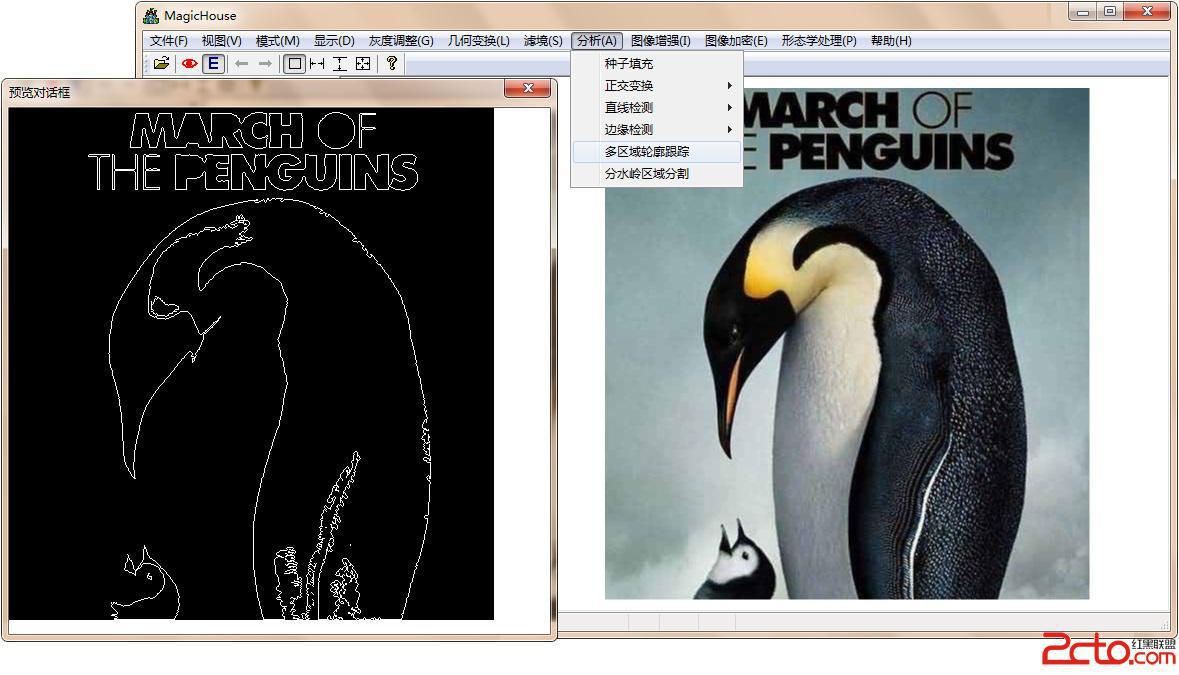This screenshot has height=675, width=1179.
Task: Click the contour outline image in preview dialog
Action: [x=251, y=364]
